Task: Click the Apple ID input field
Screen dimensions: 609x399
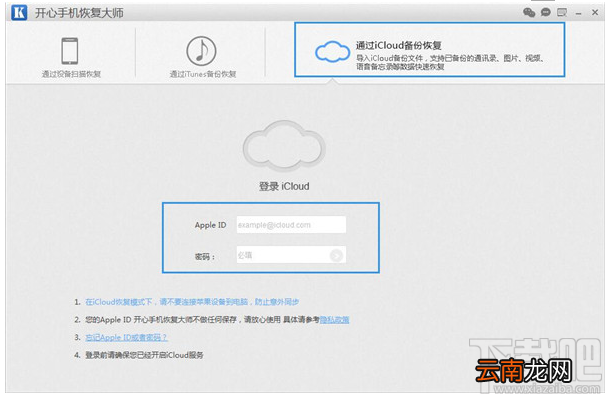Action: click(x=291, y=225)
